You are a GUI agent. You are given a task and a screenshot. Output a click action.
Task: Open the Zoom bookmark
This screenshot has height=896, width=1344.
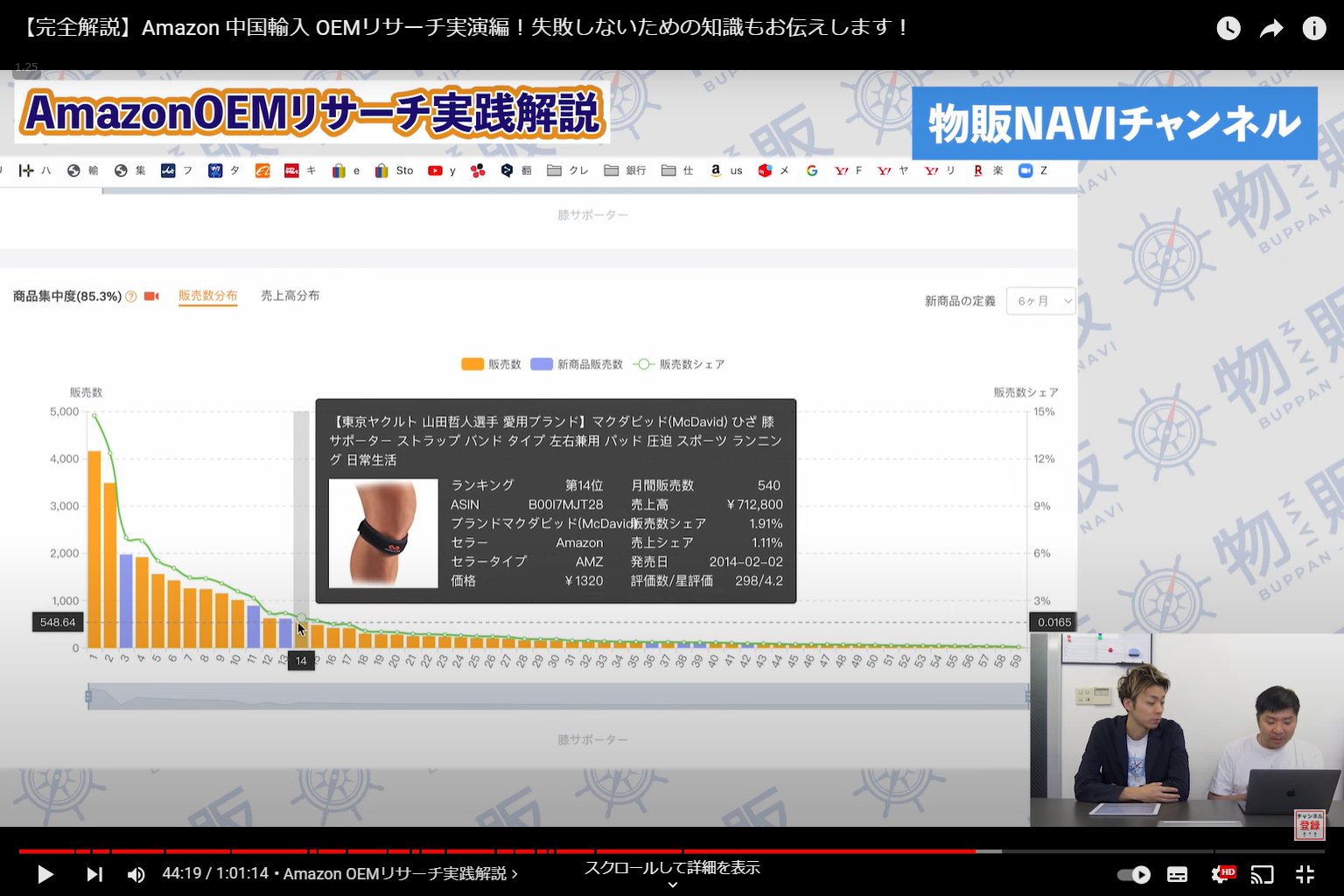click(1033, 171)
